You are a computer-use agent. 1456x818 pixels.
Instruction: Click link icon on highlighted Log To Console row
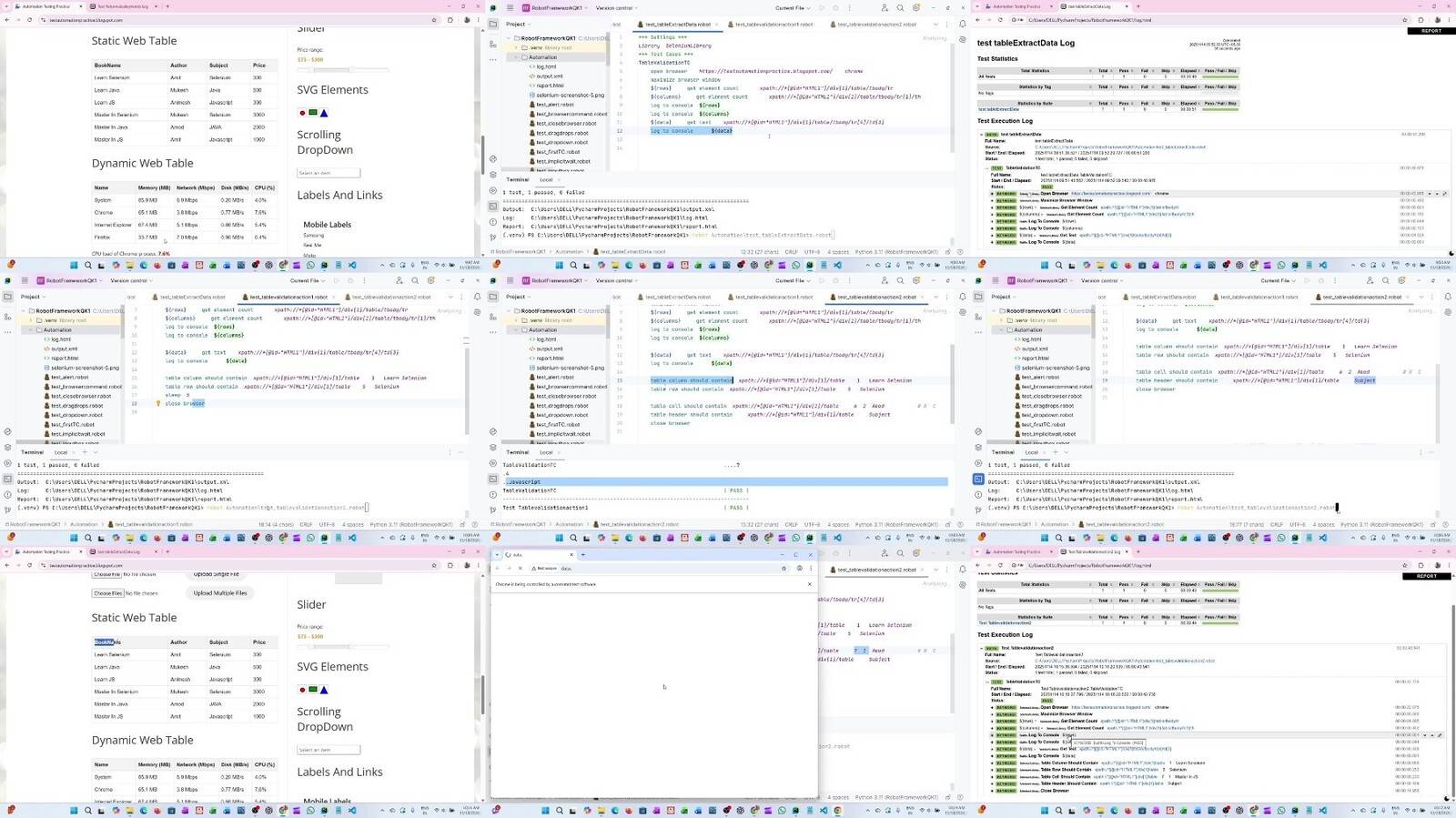[x=1441, y=735]
